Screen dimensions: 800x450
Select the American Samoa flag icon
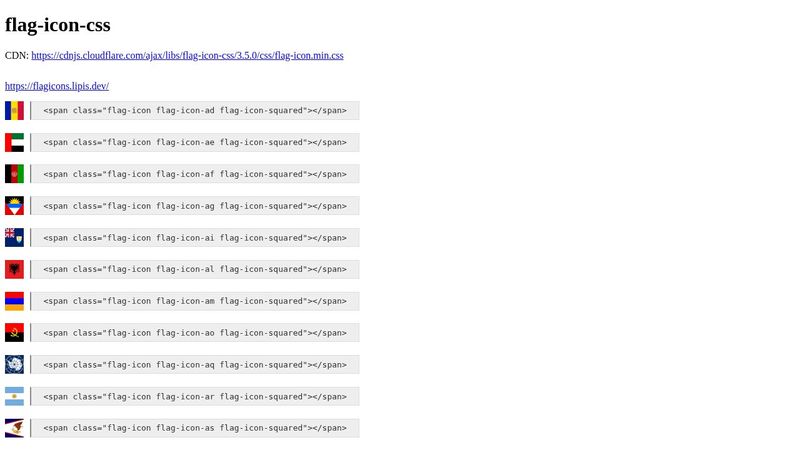[x=14, y=428]
